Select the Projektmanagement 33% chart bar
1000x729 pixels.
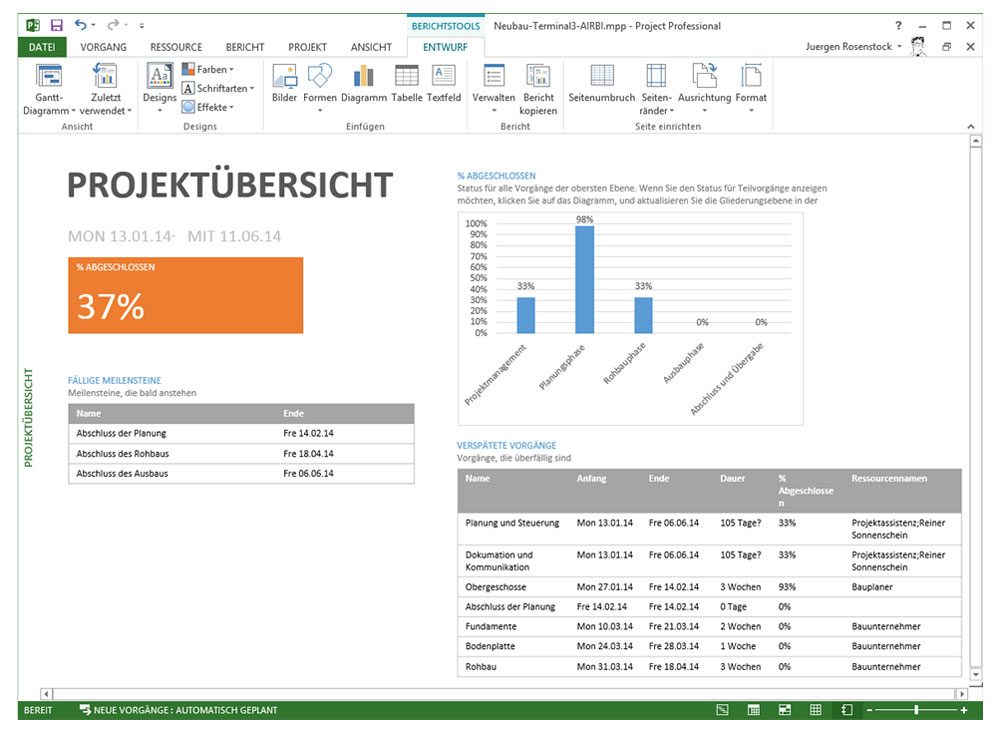click(x=526, y=315)
